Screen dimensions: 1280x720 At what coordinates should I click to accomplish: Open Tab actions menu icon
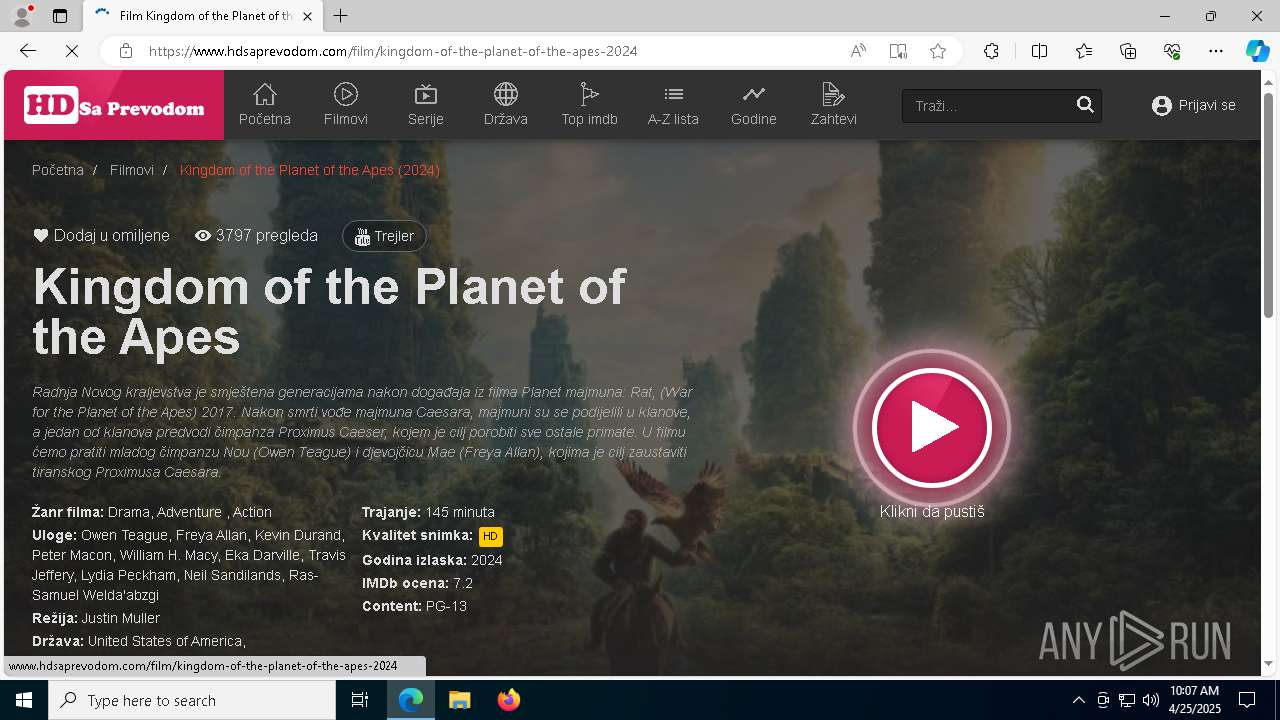[60, 16]
